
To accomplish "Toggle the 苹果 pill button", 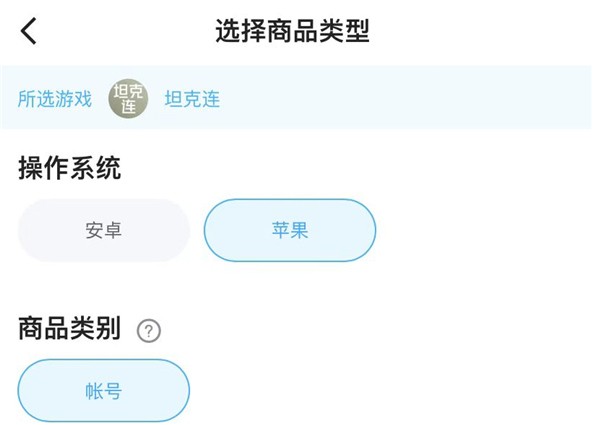I will [290, 230].
